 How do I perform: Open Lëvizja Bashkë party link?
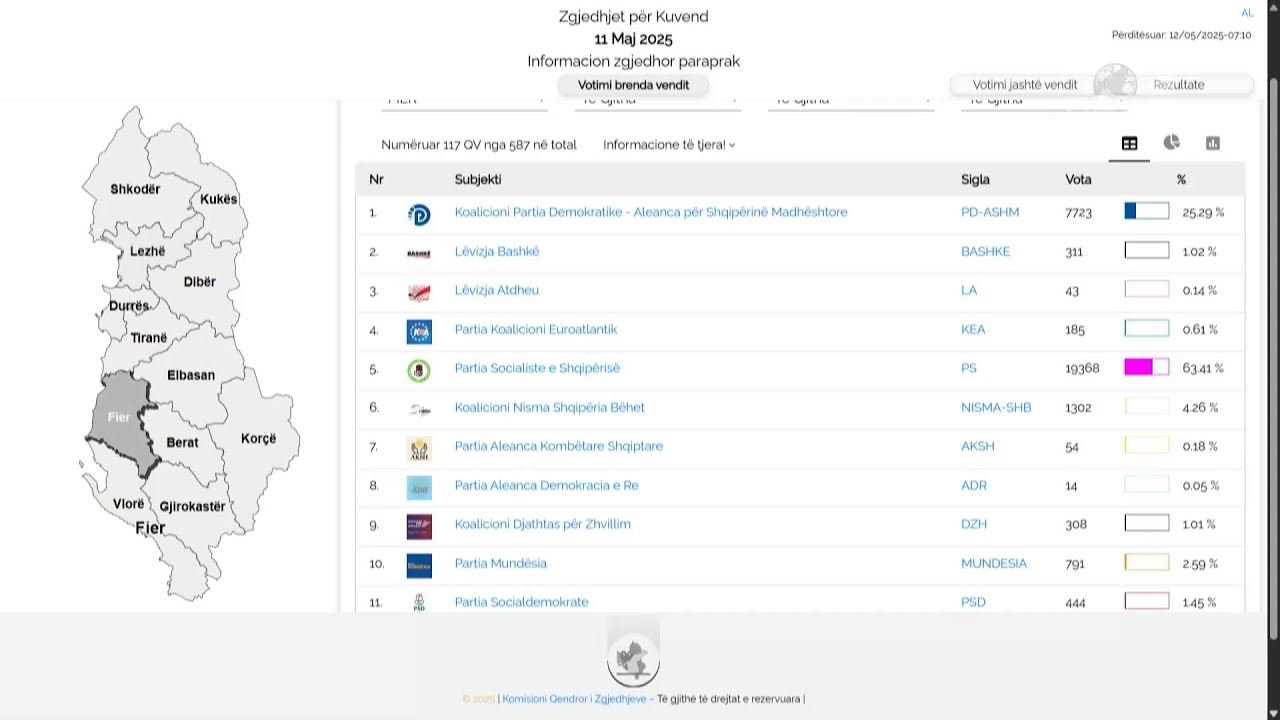click(x=497, y=251)
